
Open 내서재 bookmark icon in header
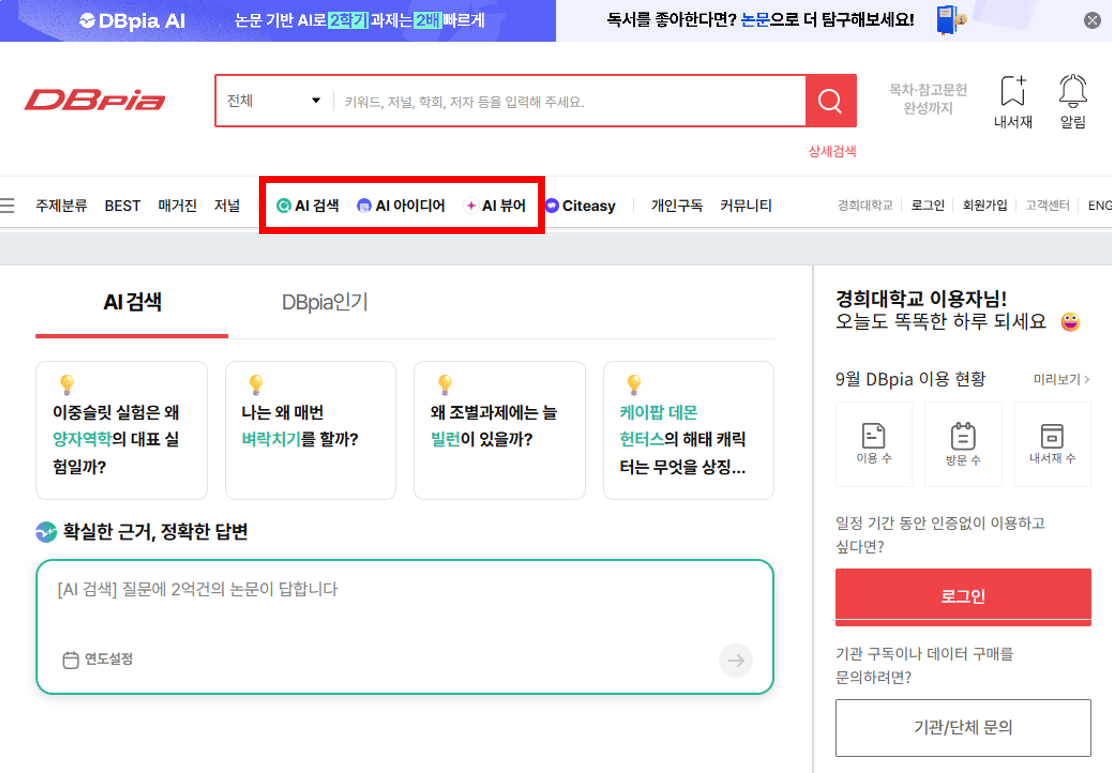click(1013, 92)
